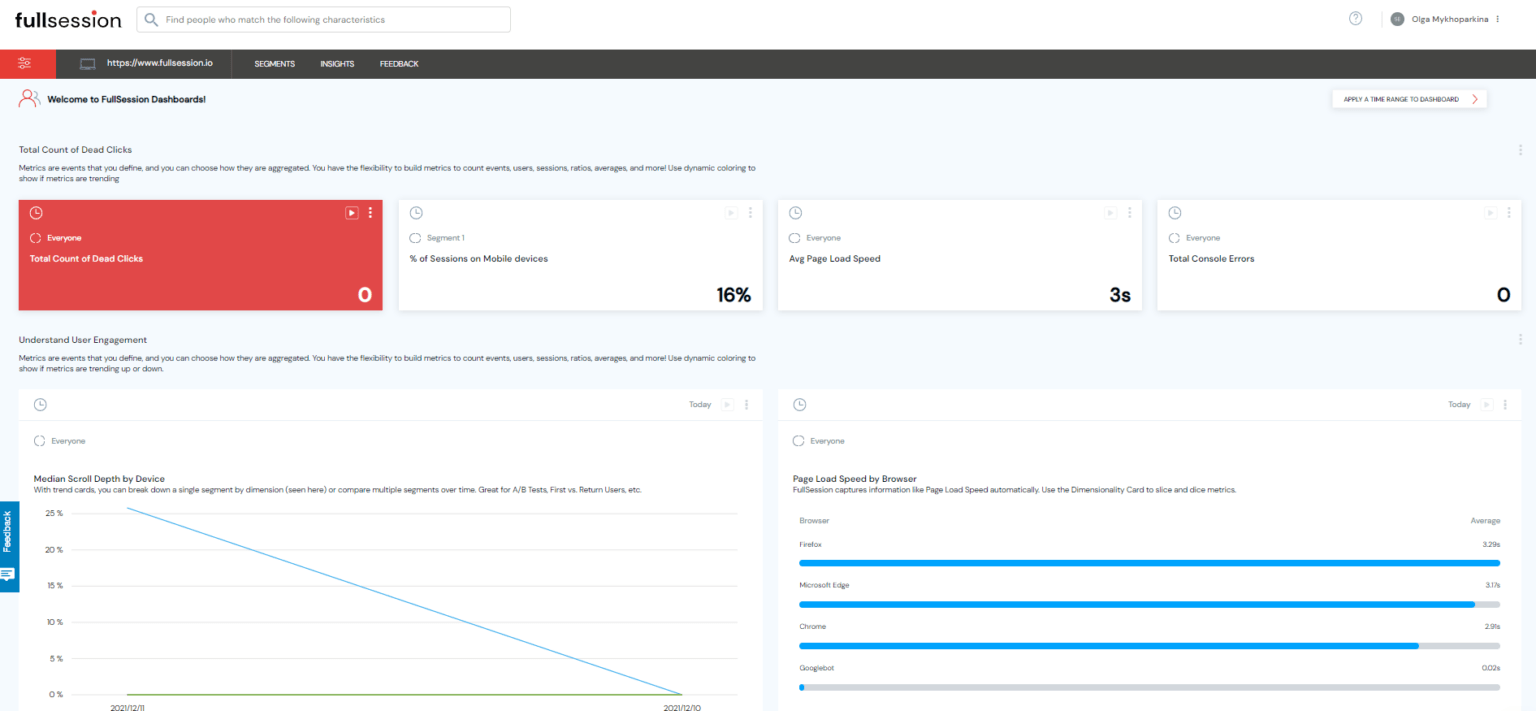Open the help question mark icon

(1354, 18)
